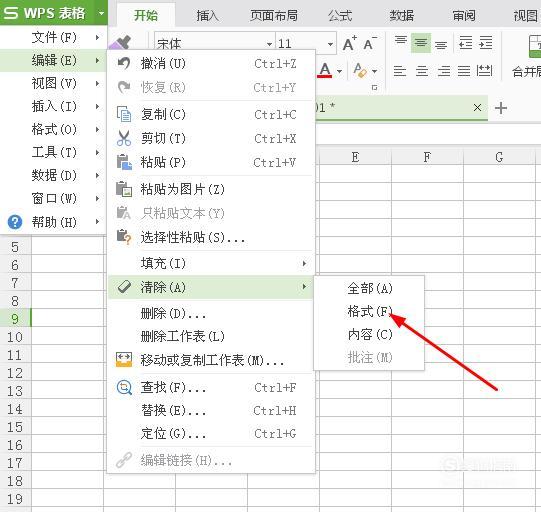The width and height of the screenshot is (541, 512).
Task: Click the distributed alignment icon
Action: [x=484, y=71]
